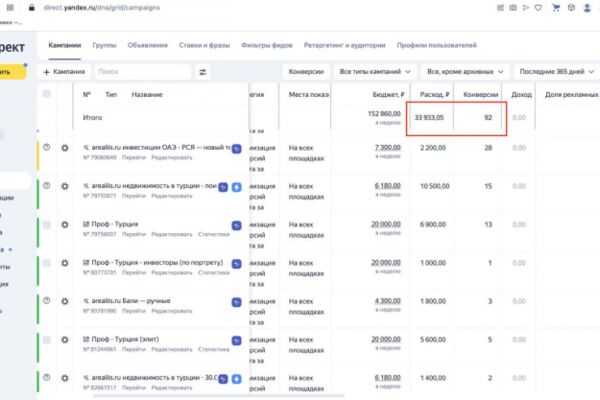This screenshot has height=400, width=600.
Task: Toggle the select-all checkbox in table header
Action: 47,94
